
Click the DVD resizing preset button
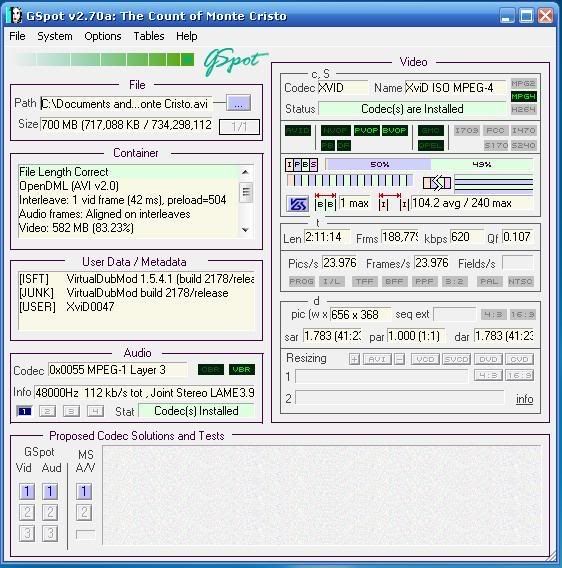[x=488, y=359]
